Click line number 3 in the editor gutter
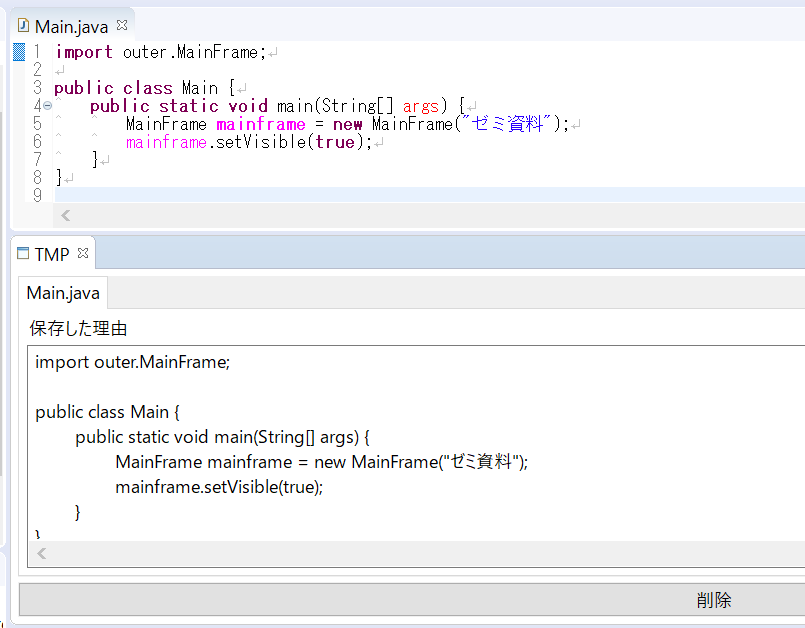The width and height of the screenshot is (805, 628). click(37, 88)
